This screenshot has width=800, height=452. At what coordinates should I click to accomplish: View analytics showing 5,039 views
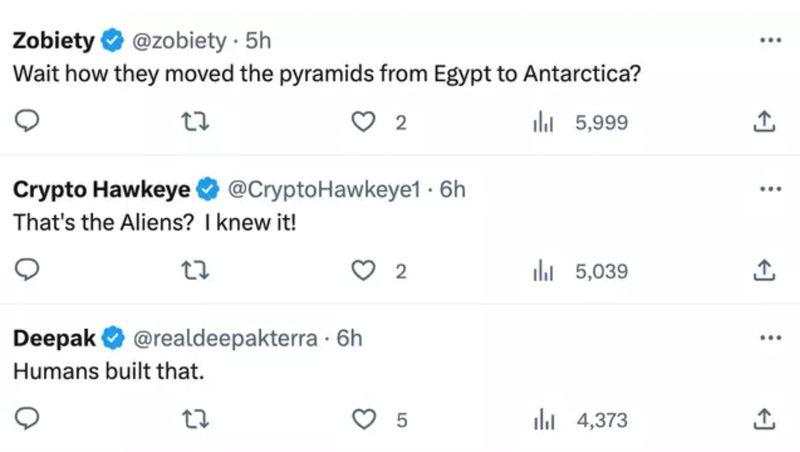580,271
